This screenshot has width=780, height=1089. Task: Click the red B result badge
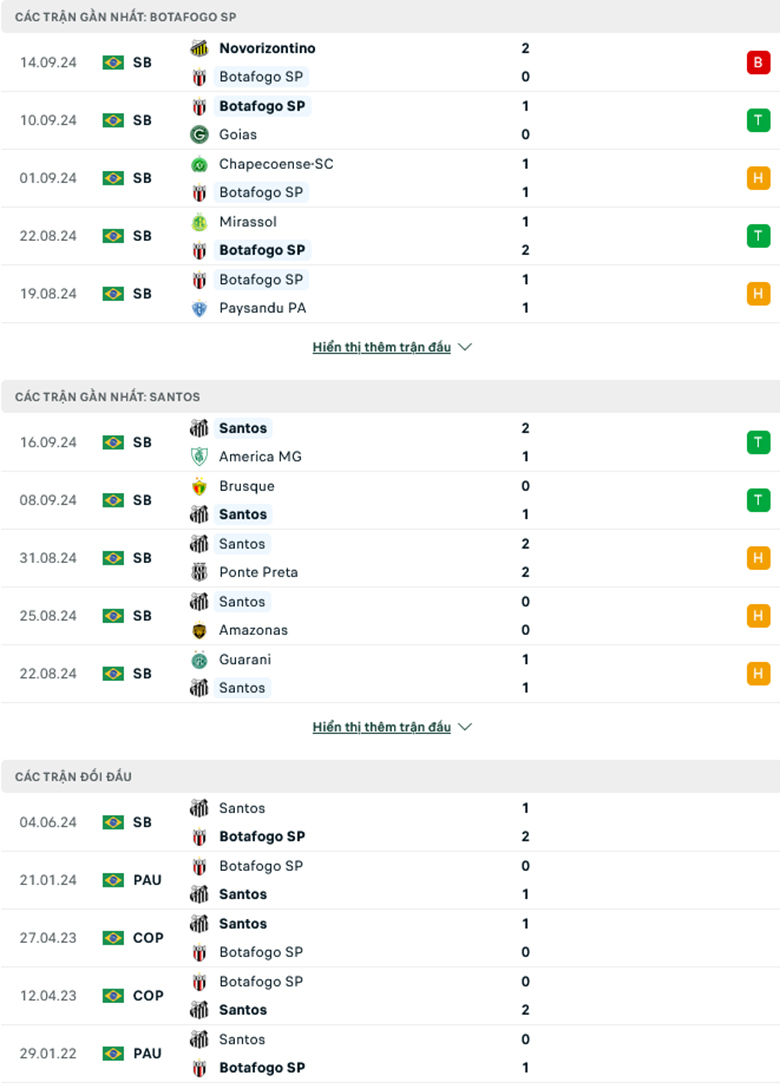(758, 62)
